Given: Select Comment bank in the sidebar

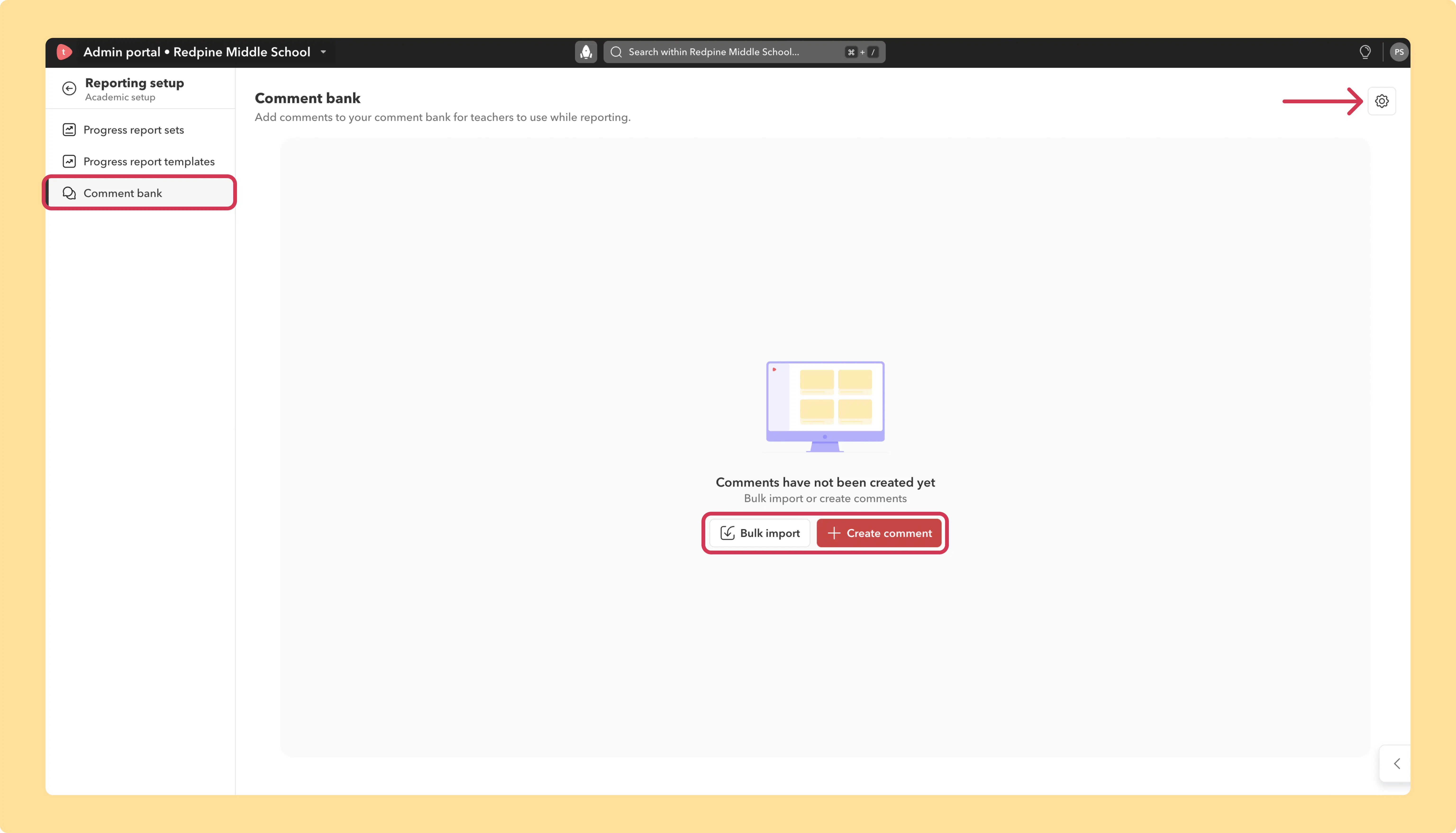Looking at the screenshot, I should tap(141, 193).
